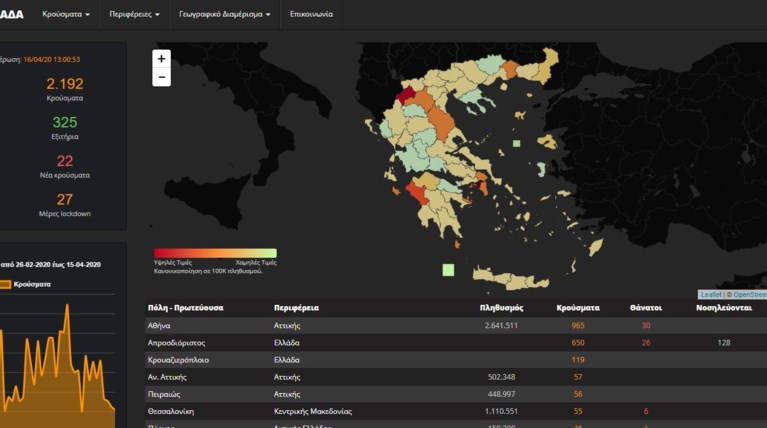
Task: Select the Crete region on the map
Action: click(510, 278)
